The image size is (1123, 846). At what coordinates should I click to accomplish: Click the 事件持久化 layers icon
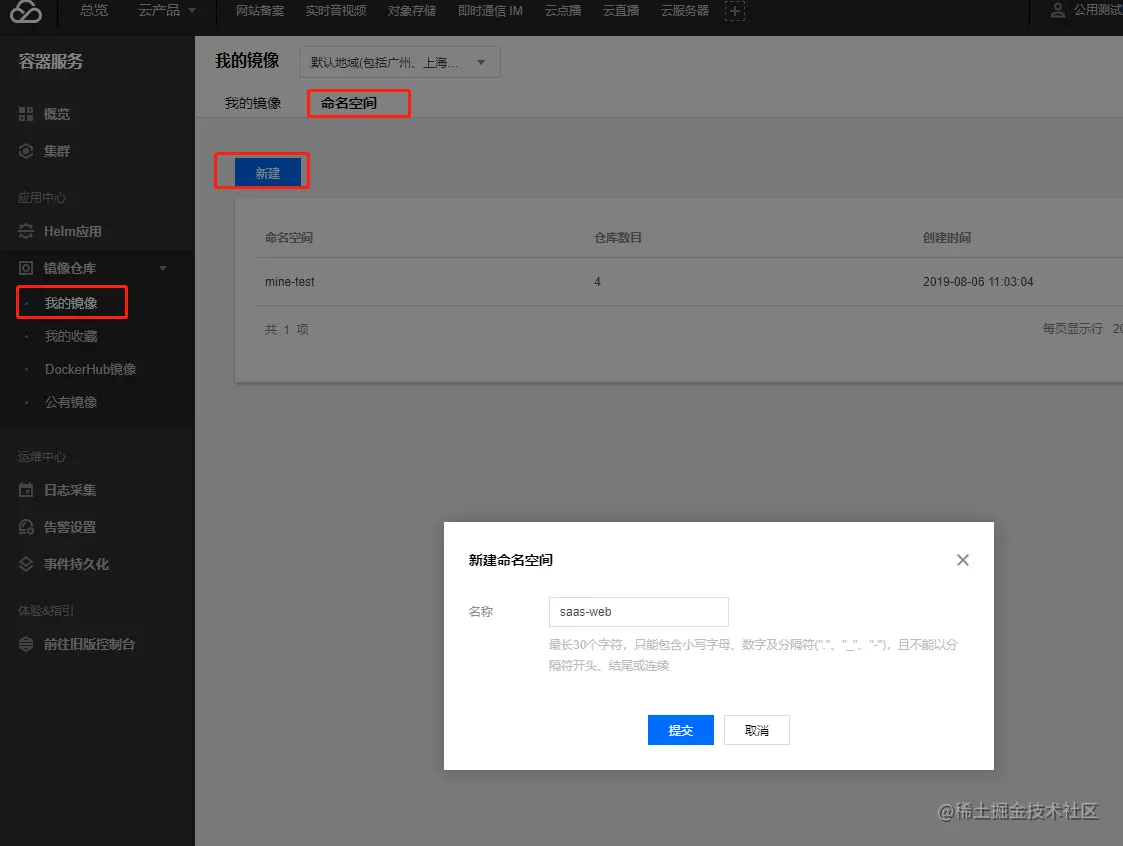[26, 564]
